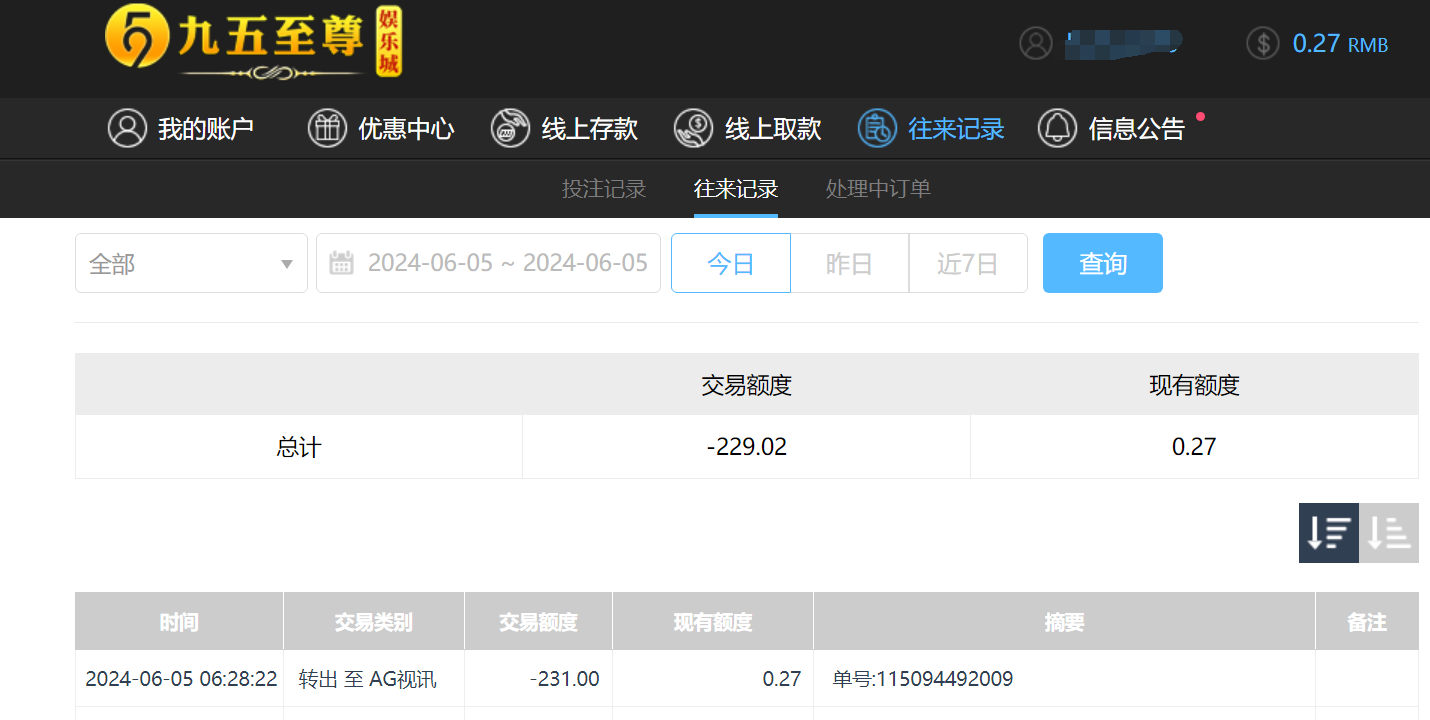Select the 昨日 date filter option
The height and width of the screenshot is (720, 1430).
tap(849, 262)
